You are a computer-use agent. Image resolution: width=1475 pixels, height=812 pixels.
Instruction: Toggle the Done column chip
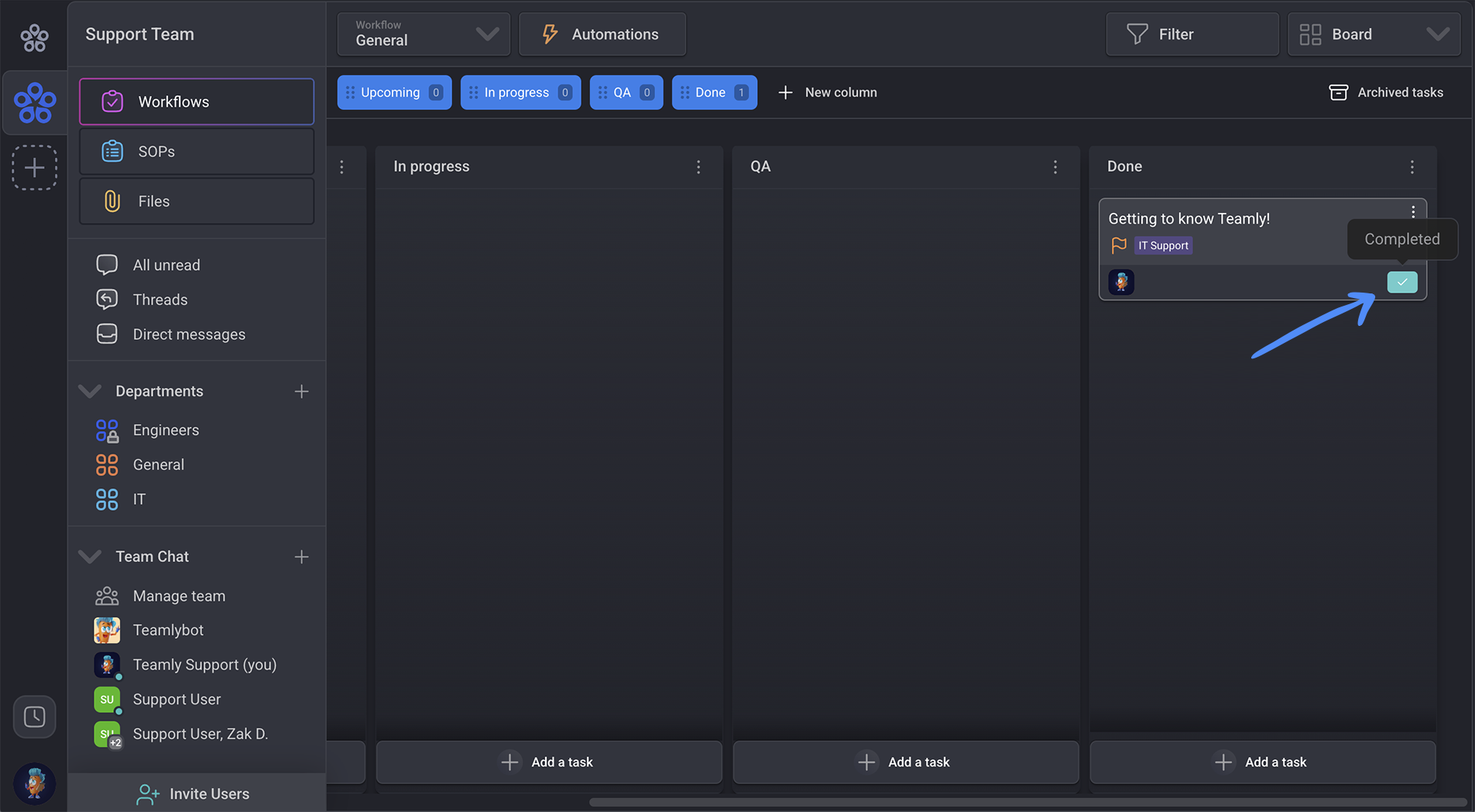[x=714, y=92]
